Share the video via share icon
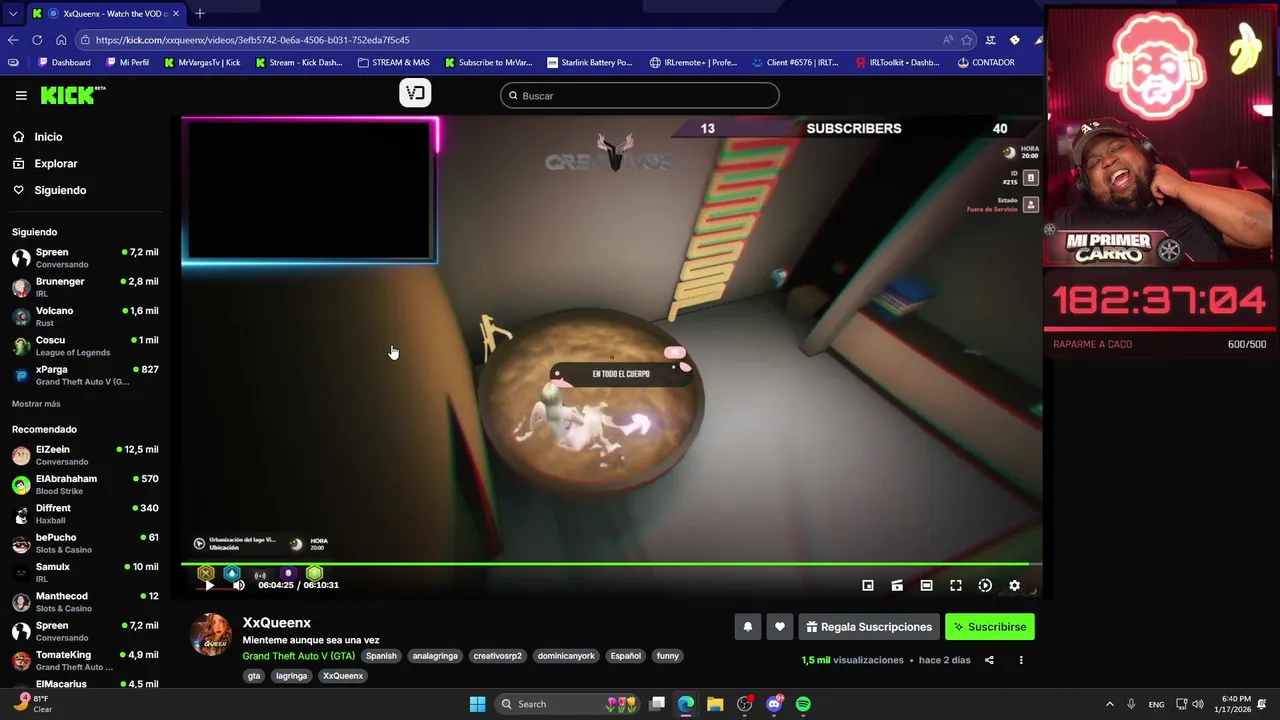This screenshot has height=720, width=1280. point(989,660)
